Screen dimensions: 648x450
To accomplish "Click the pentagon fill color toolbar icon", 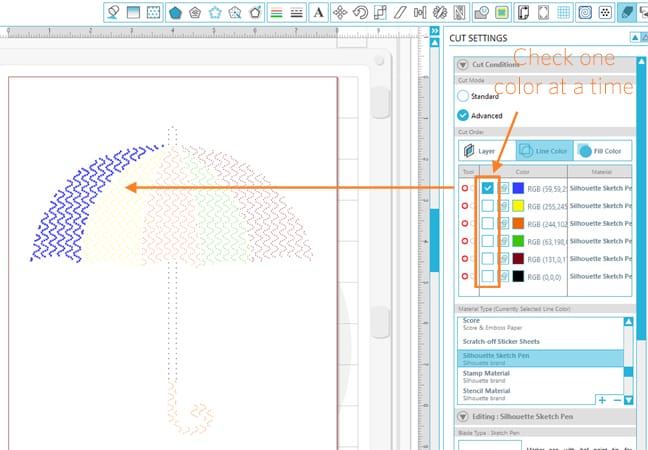I will [176, 12].
